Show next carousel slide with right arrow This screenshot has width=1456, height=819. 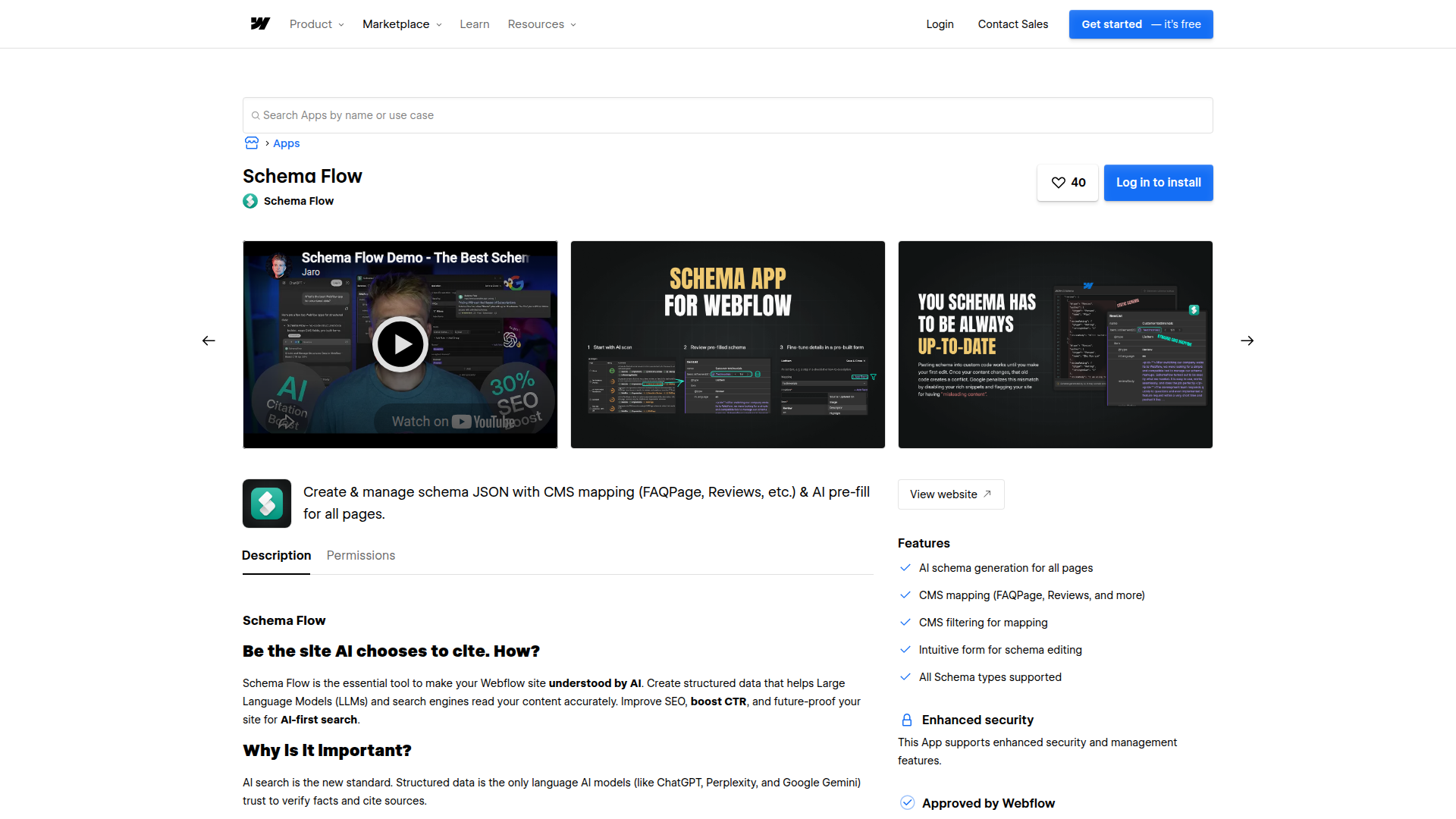tap(1247, 341)
